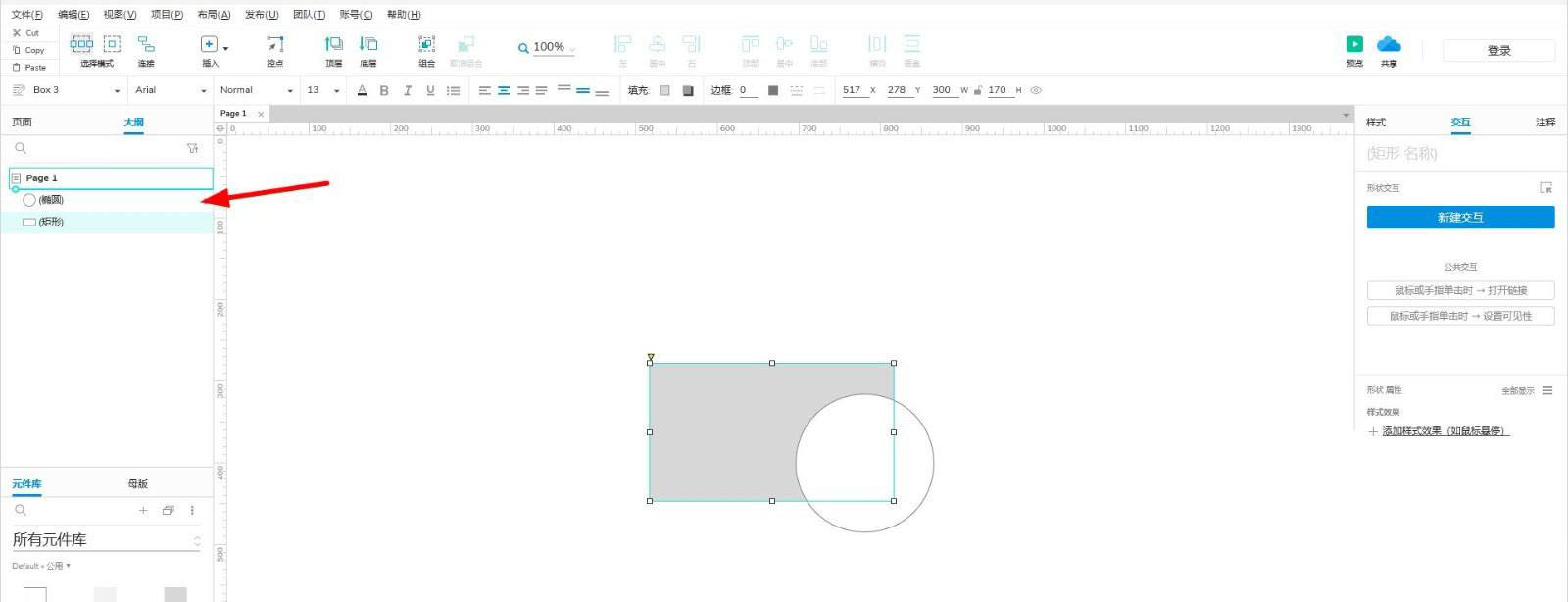Image resolution: width=1568 pixels, height=602 pixels.
Task: Toggle bold text formatting
Action: pyautogui.click(x=384, y=90)
